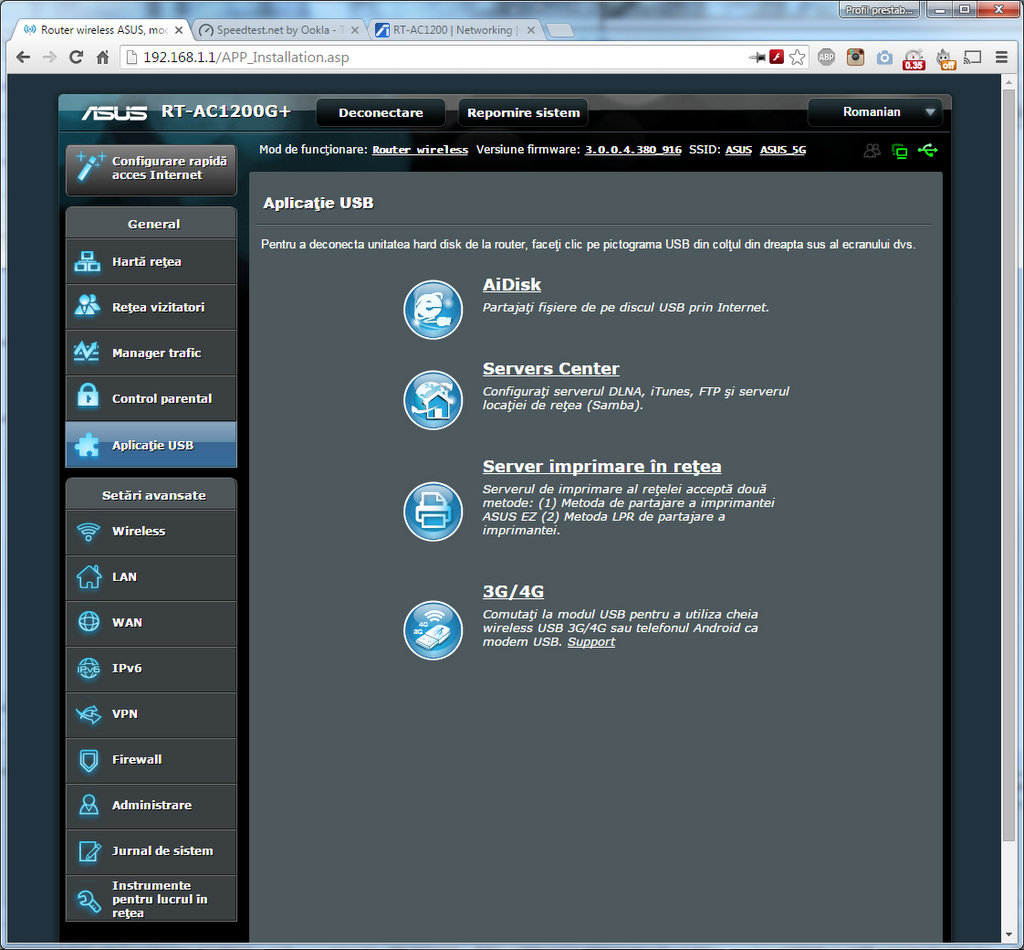This screenshot has height=950, width=1024.
Task: Close the Speedtest.net browser tab
Action: click(x=355, y=30)
